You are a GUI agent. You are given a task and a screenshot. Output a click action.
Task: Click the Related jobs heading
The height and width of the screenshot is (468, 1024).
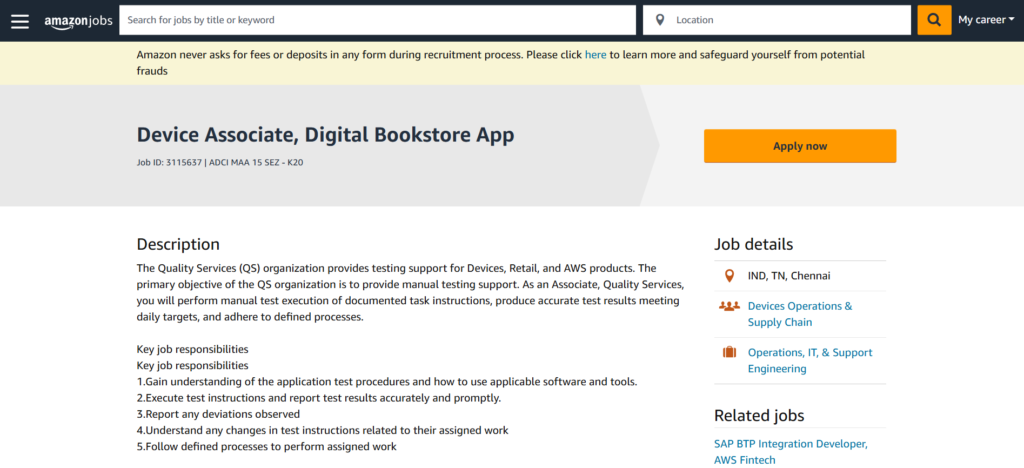758,415
